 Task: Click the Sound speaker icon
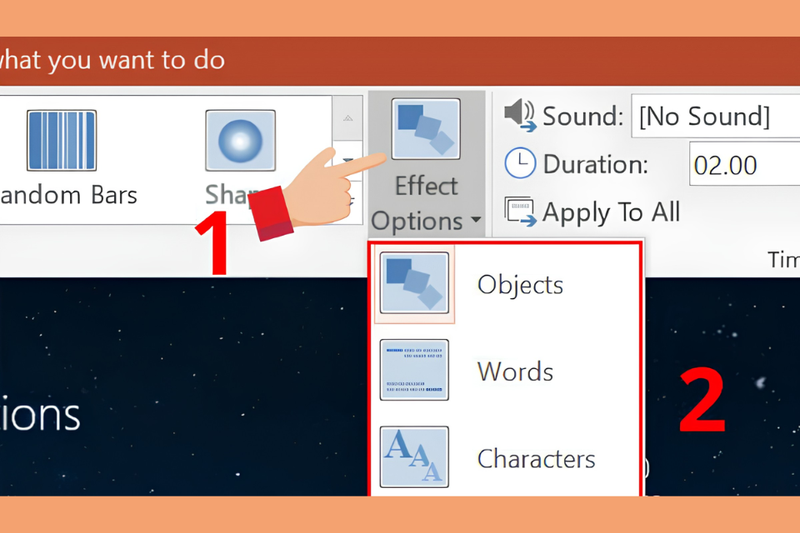coord(520,116)
